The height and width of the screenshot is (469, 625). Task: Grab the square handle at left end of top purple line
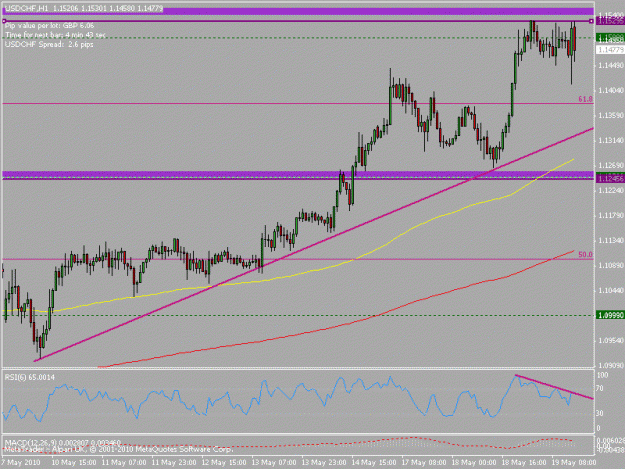4,21
